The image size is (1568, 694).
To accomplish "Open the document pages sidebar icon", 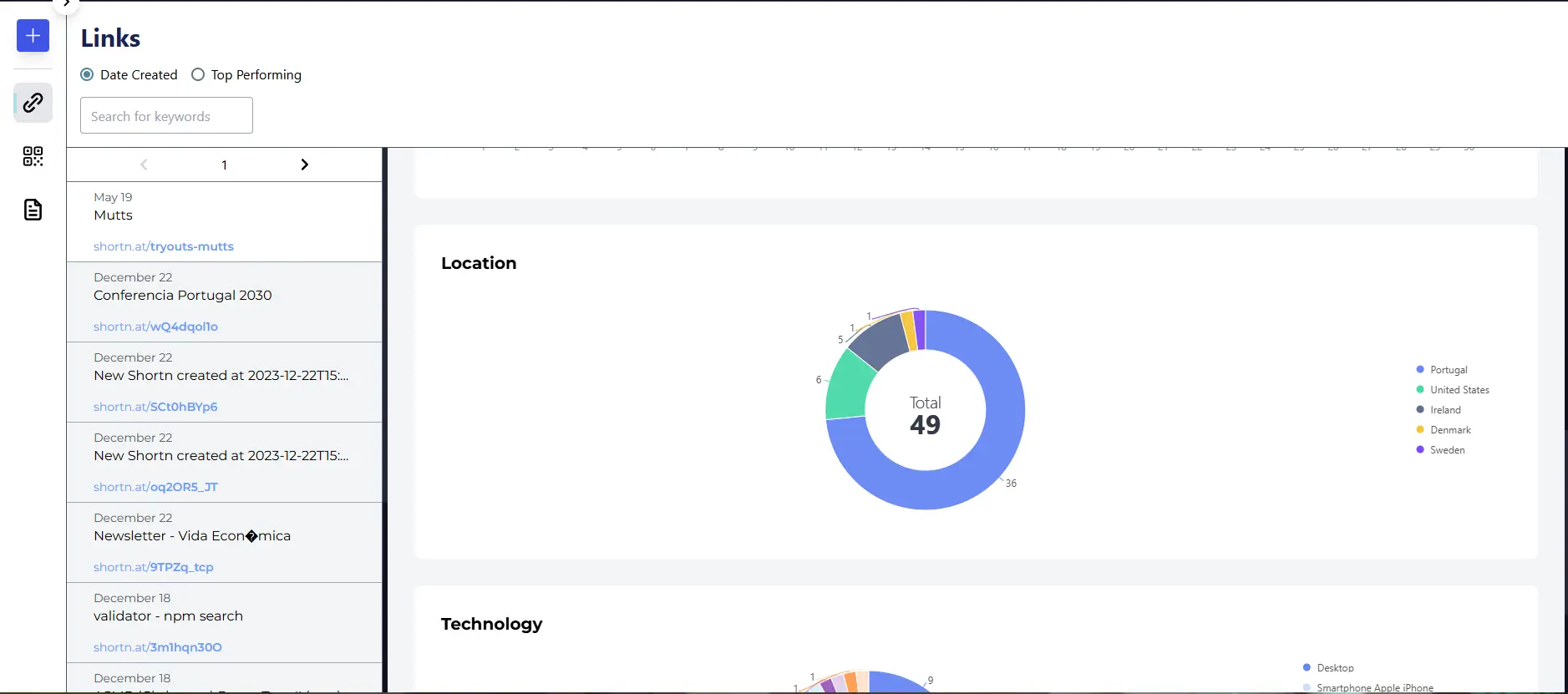I will (33, 210).
